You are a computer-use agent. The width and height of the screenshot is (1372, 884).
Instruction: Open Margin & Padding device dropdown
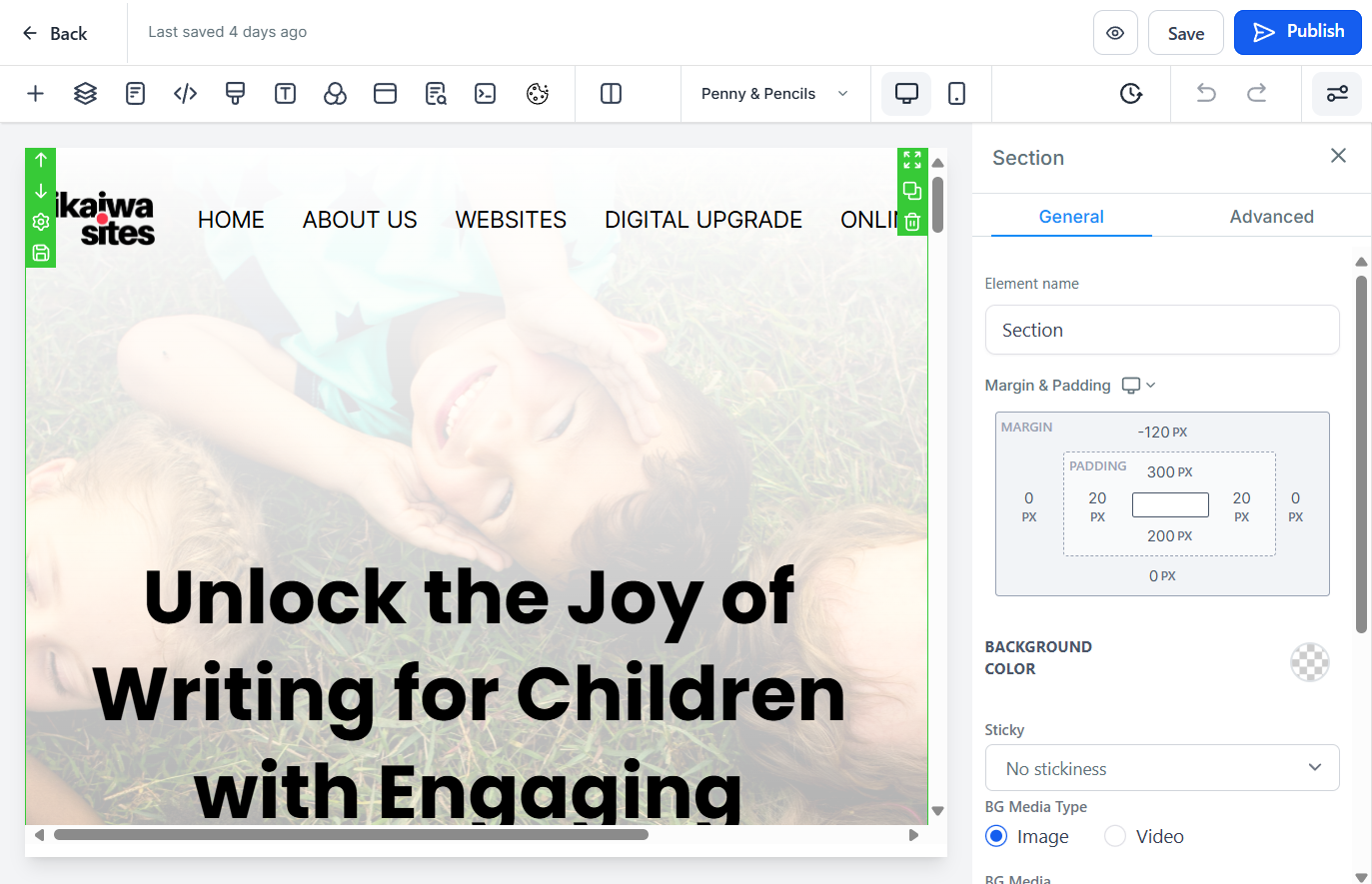(1138, 386)
